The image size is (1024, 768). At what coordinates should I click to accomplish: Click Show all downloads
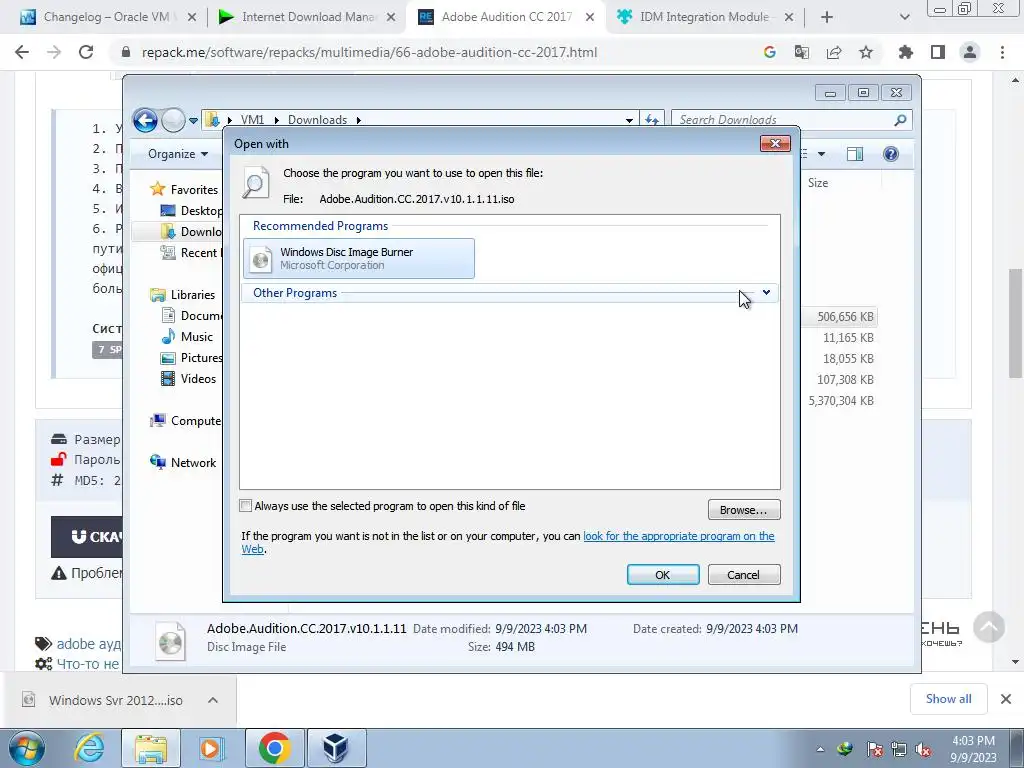948,699
